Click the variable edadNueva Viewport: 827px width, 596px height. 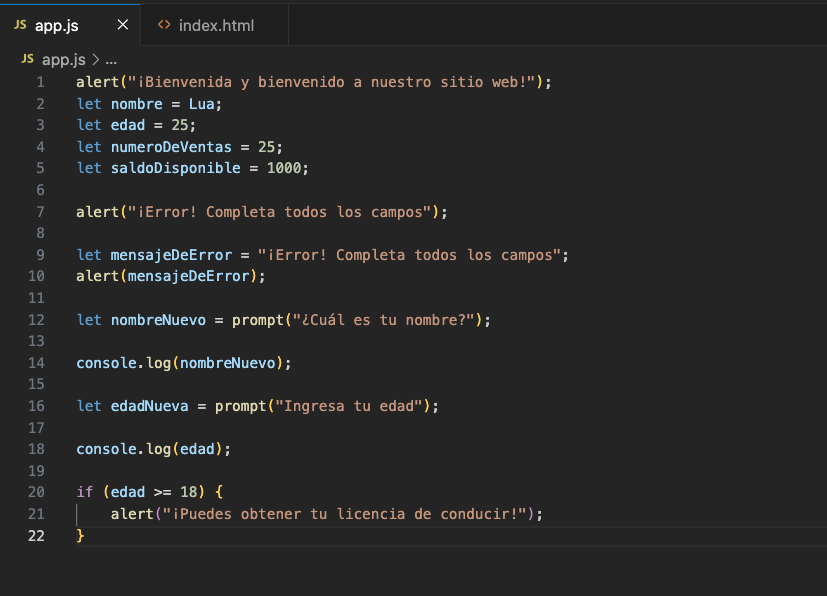(149, 406)
